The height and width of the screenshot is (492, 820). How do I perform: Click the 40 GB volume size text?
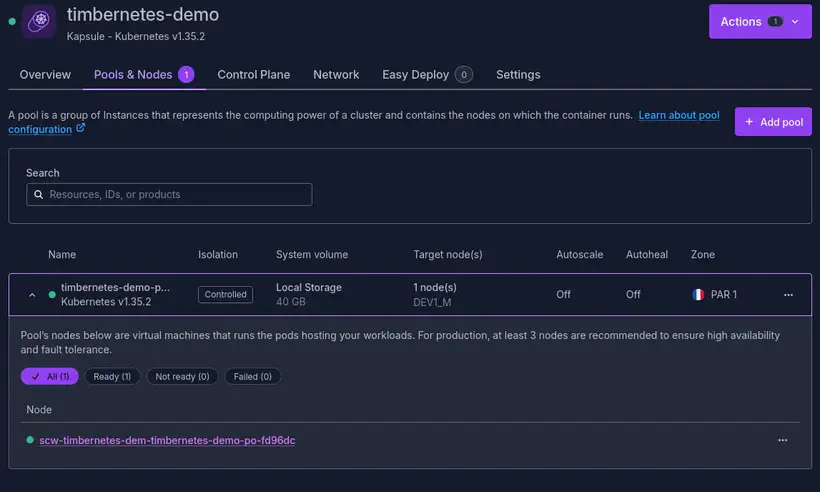click(290, 302)
